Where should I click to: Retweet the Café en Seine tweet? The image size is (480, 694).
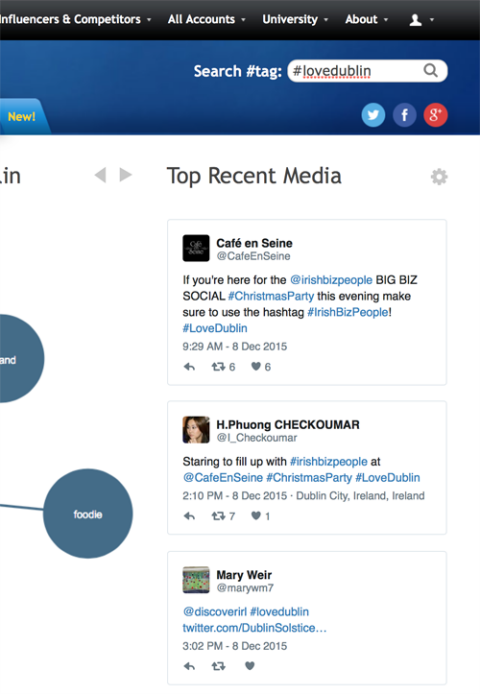coord(218,367)
